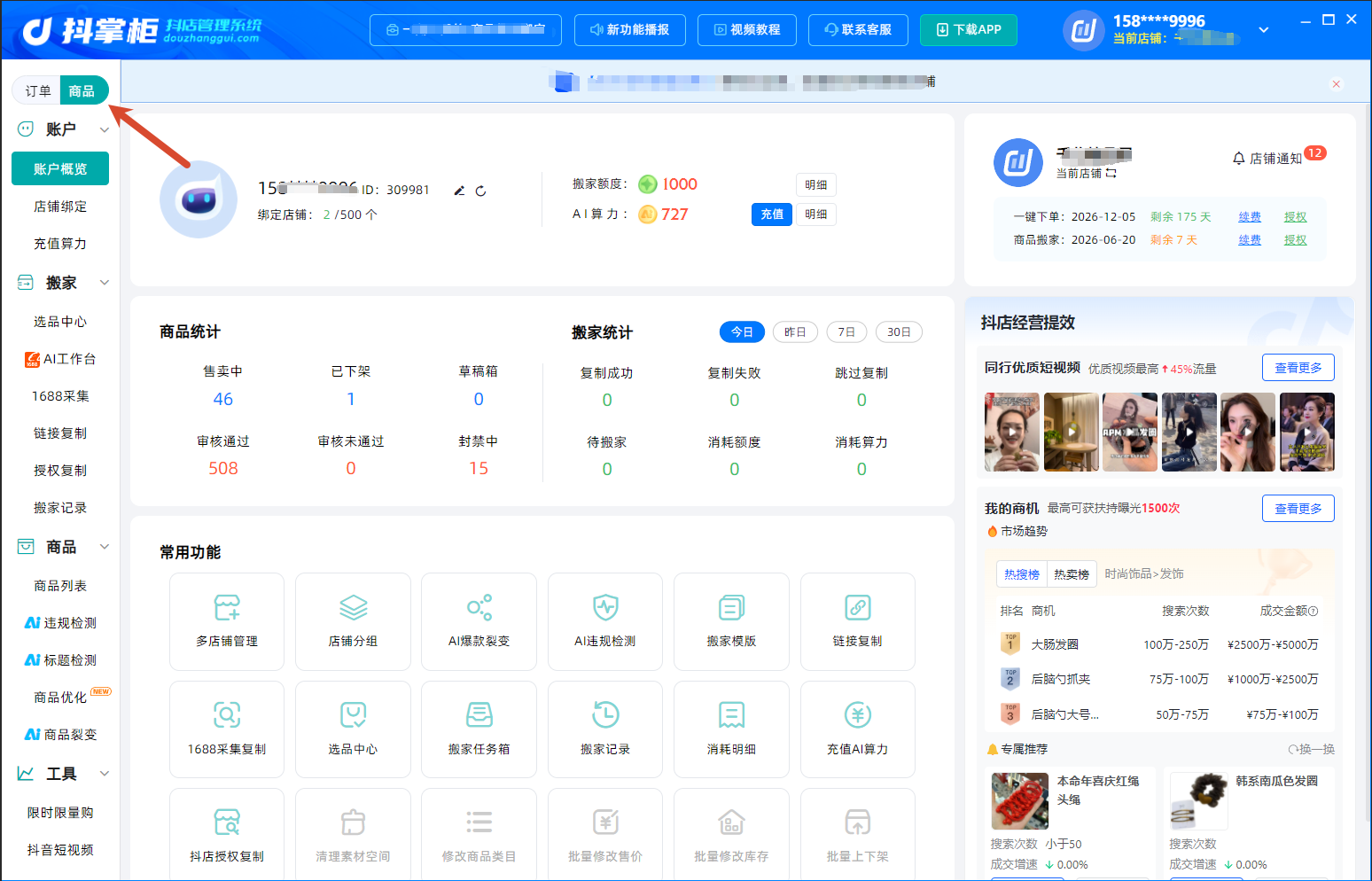Click 授权 link for 商品搬家
The height and width of the screenshot is (881, 1372).
tap(1296, 240)
